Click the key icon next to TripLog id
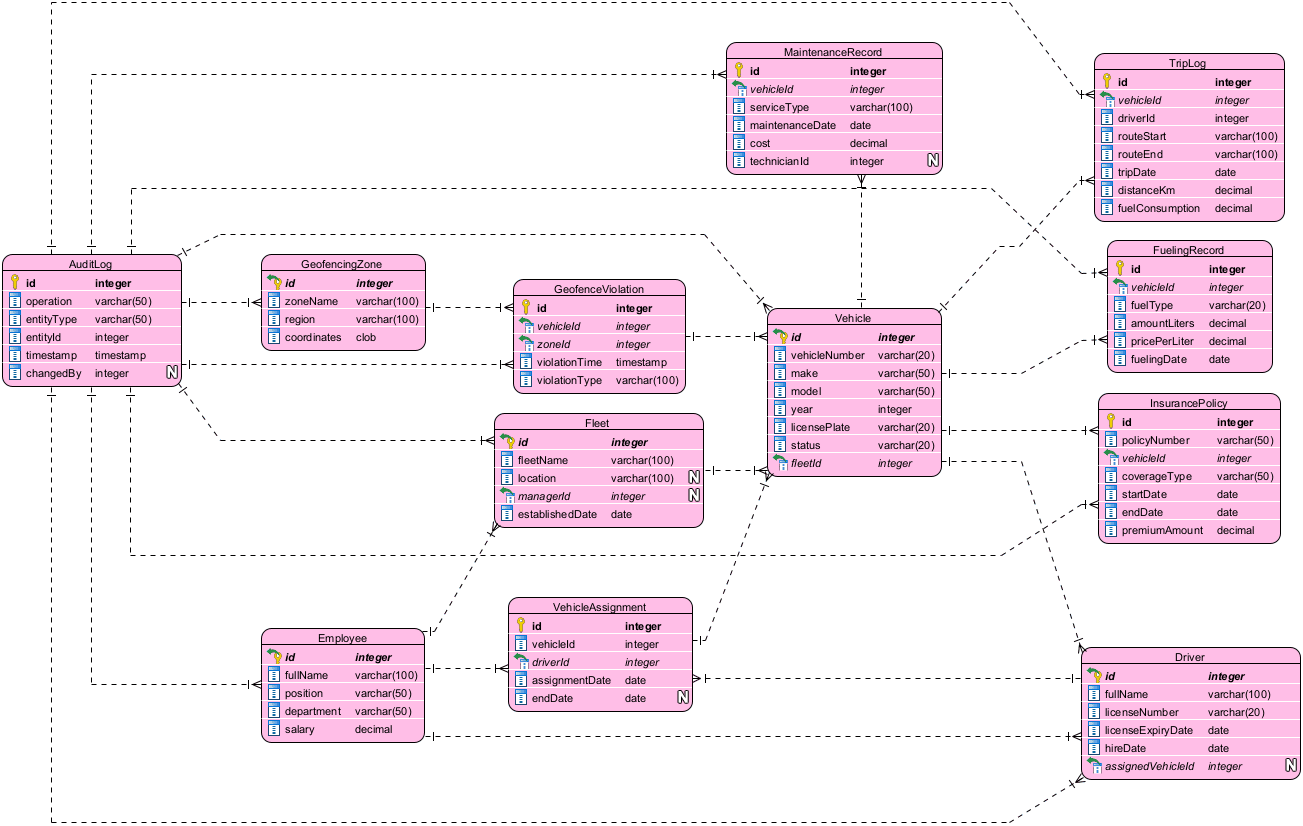 coord(1107,82)
